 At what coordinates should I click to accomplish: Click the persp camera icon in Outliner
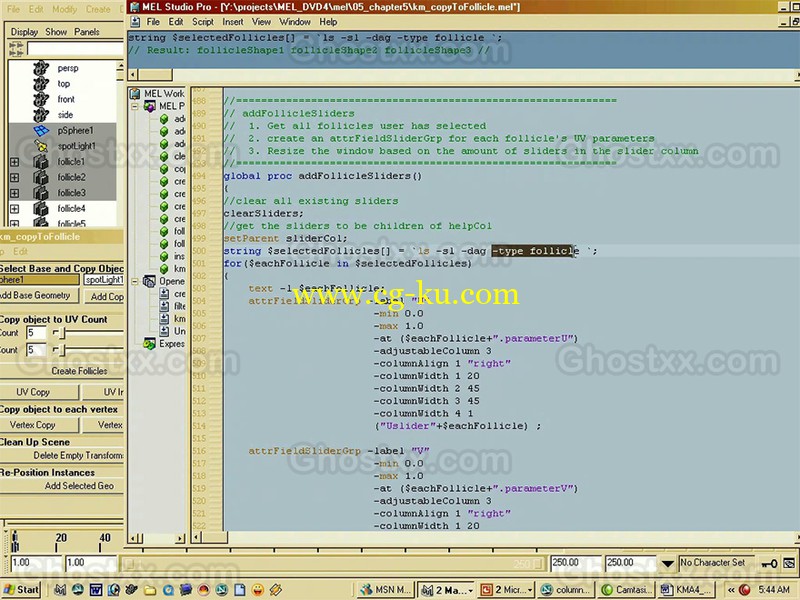pyautogui.click(x=41, y=68)
